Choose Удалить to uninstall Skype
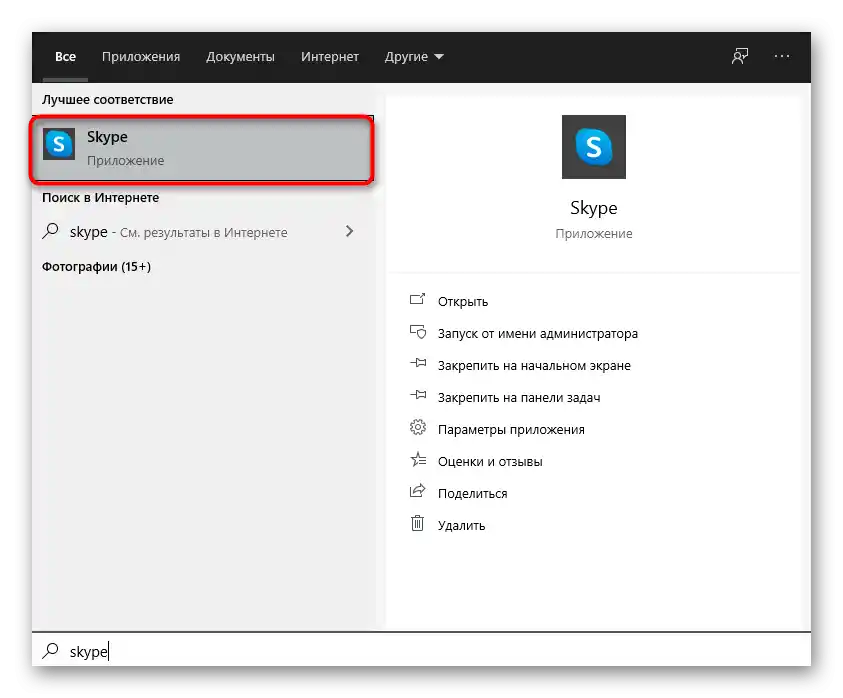 pos(461,525)
